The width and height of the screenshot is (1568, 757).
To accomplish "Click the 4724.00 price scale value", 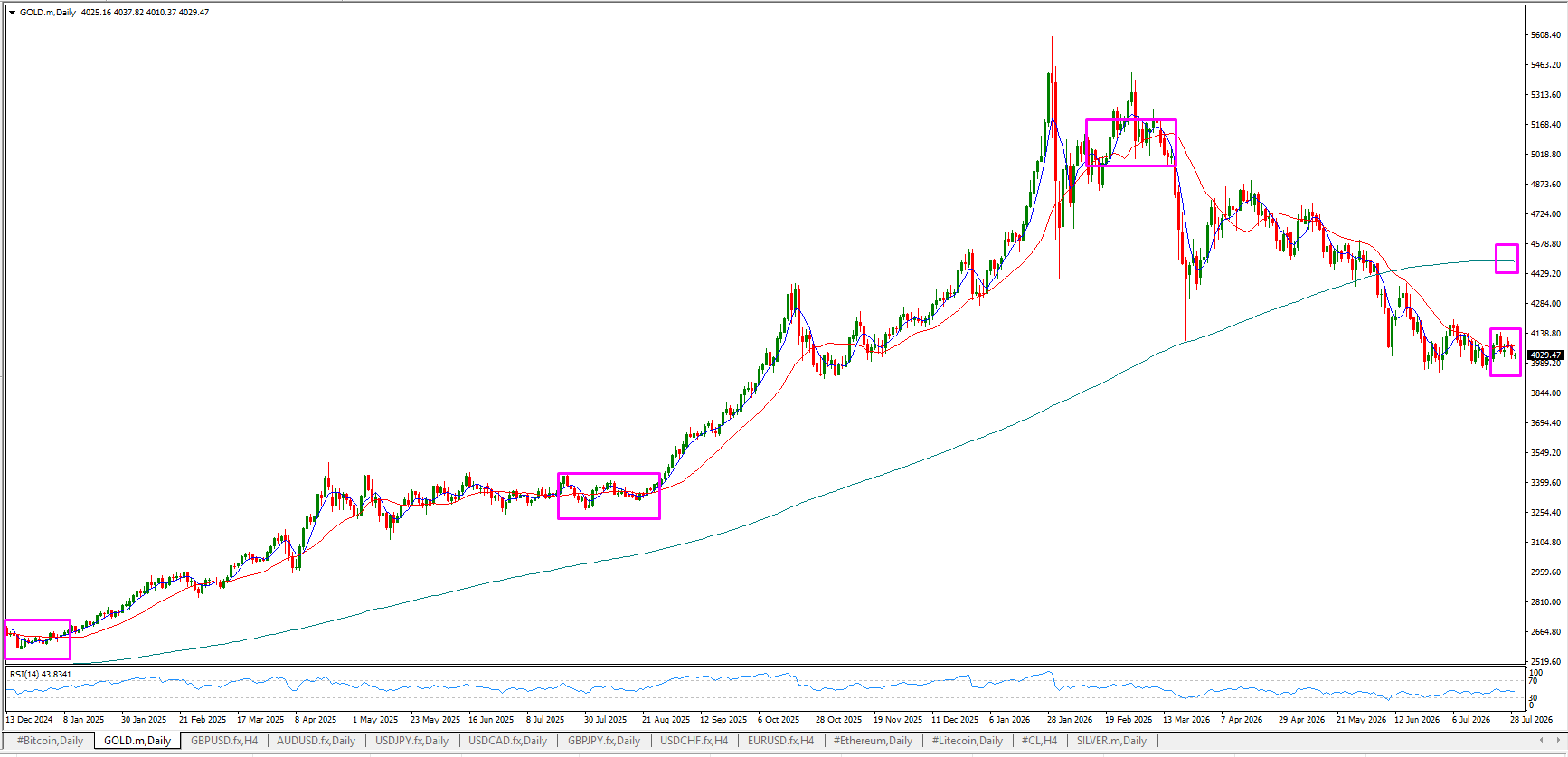I will [1545, 214].
